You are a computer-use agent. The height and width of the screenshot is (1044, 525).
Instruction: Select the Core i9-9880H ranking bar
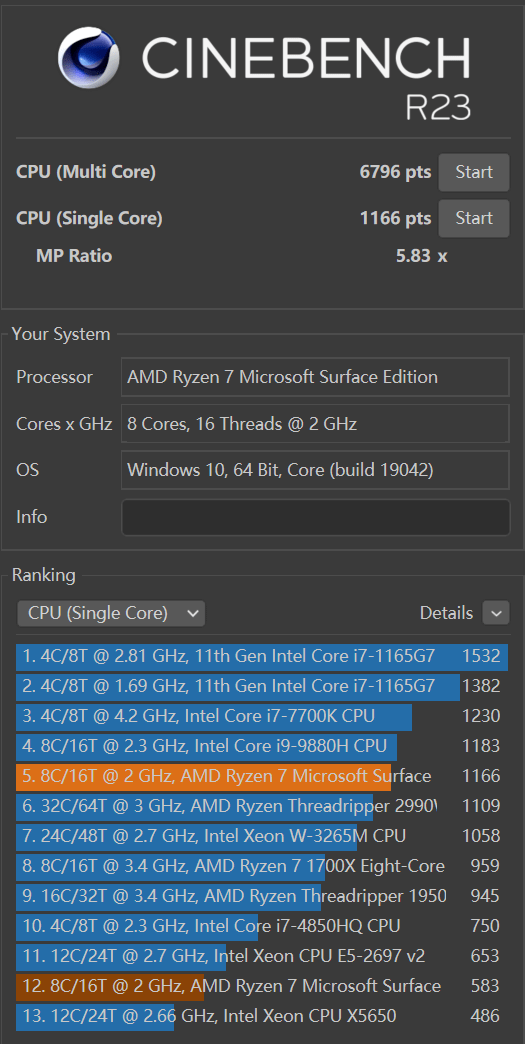click(x=262, y=746)
